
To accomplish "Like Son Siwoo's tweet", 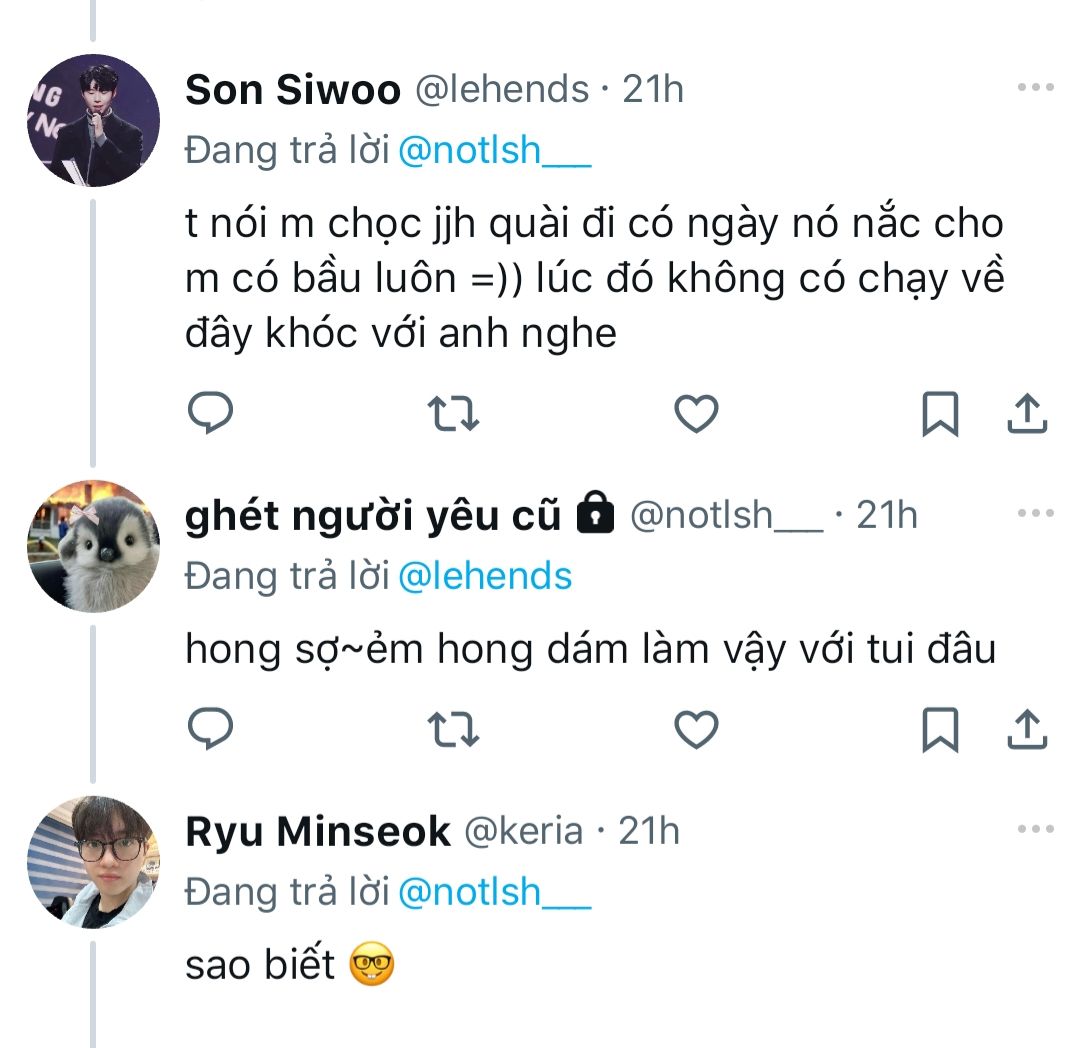I will point(696,413).
